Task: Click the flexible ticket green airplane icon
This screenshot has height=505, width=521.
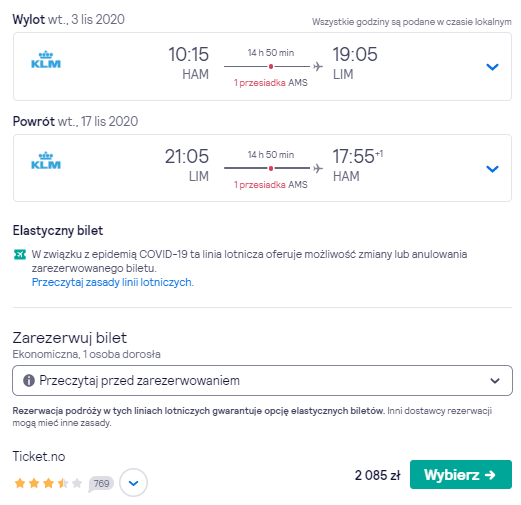Action: coord(20,255)
